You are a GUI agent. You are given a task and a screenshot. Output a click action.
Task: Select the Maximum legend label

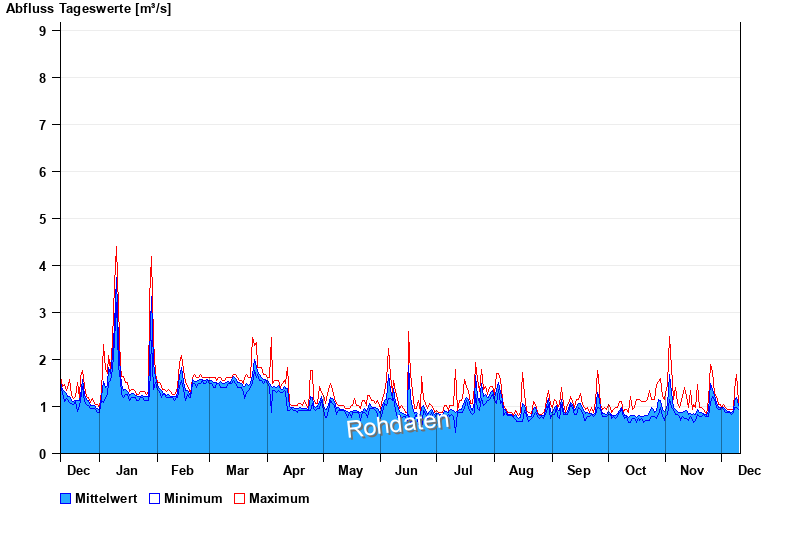tap(279, 498)
